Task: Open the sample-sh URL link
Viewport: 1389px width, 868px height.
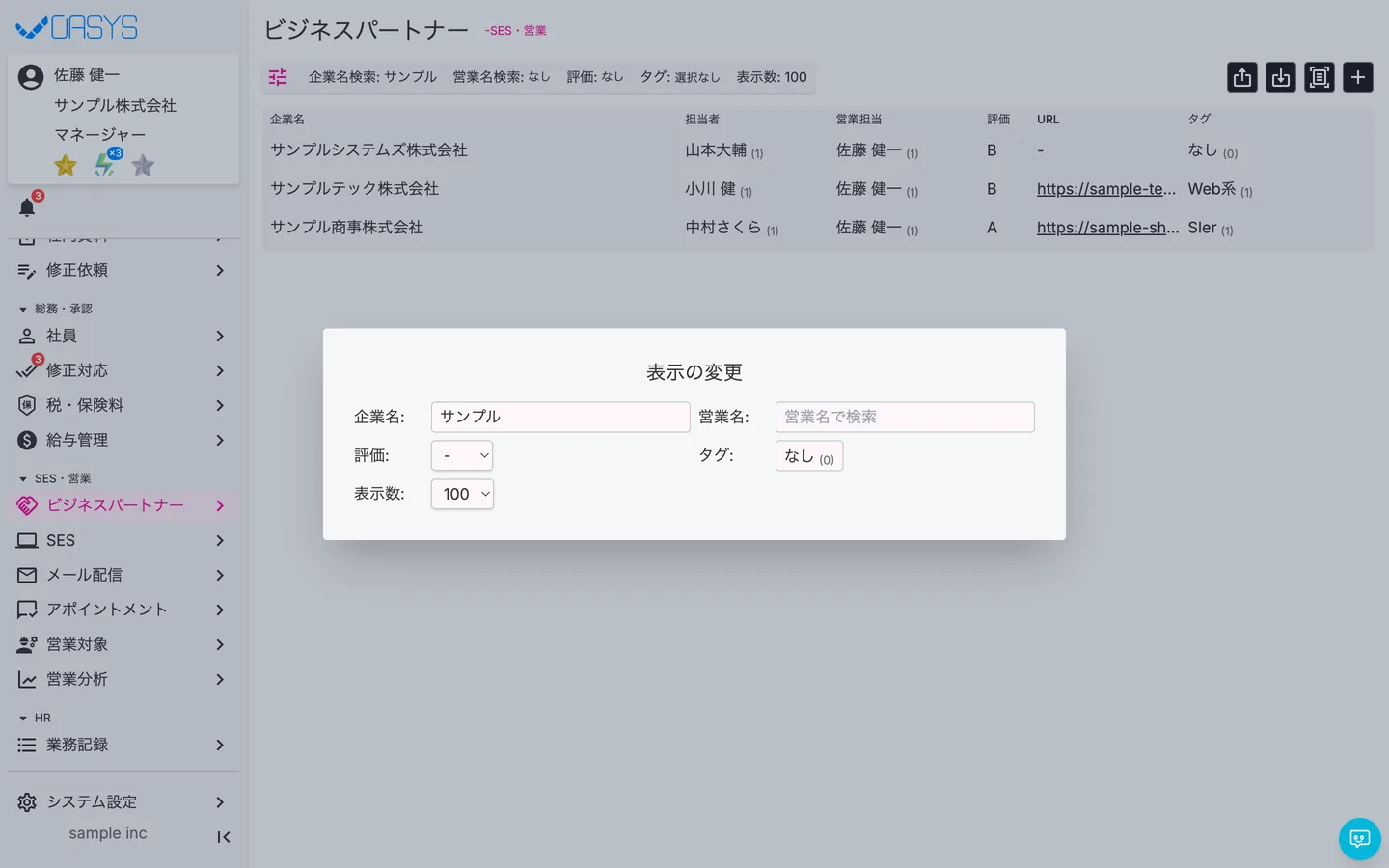Action: click(1108, 228)
